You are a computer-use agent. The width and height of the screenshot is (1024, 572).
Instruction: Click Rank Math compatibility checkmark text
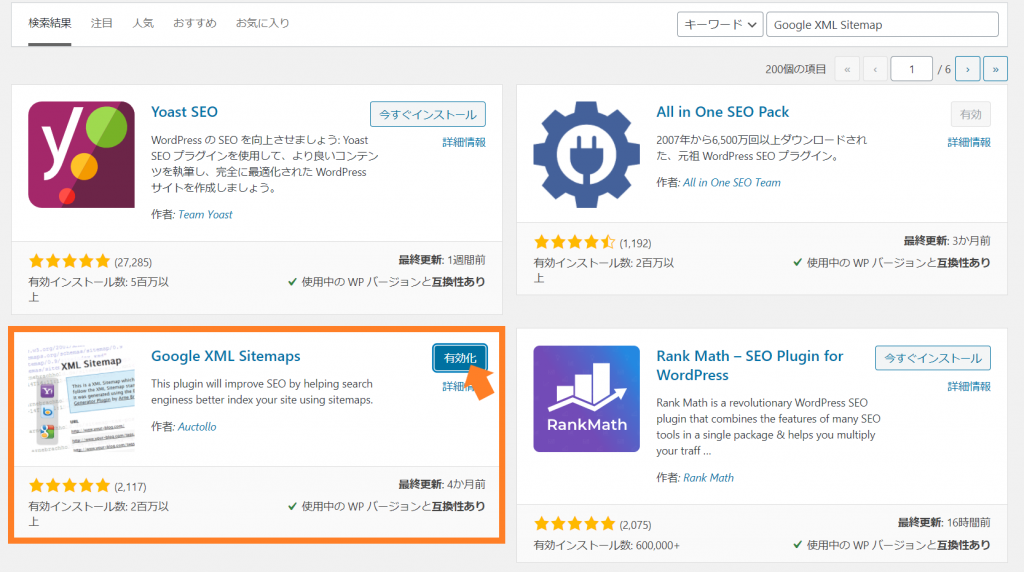click(891, 545)
